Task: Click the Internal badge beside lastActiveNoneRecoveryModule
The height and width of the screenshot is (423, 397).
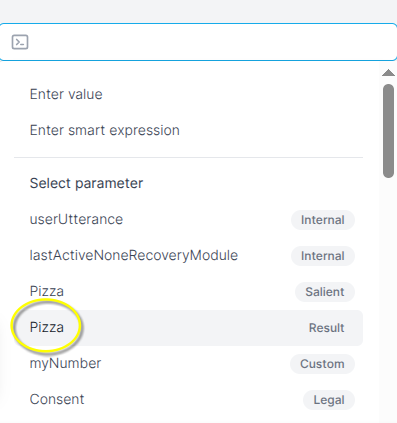Action: pyautogui.click(x=323, y=256)
